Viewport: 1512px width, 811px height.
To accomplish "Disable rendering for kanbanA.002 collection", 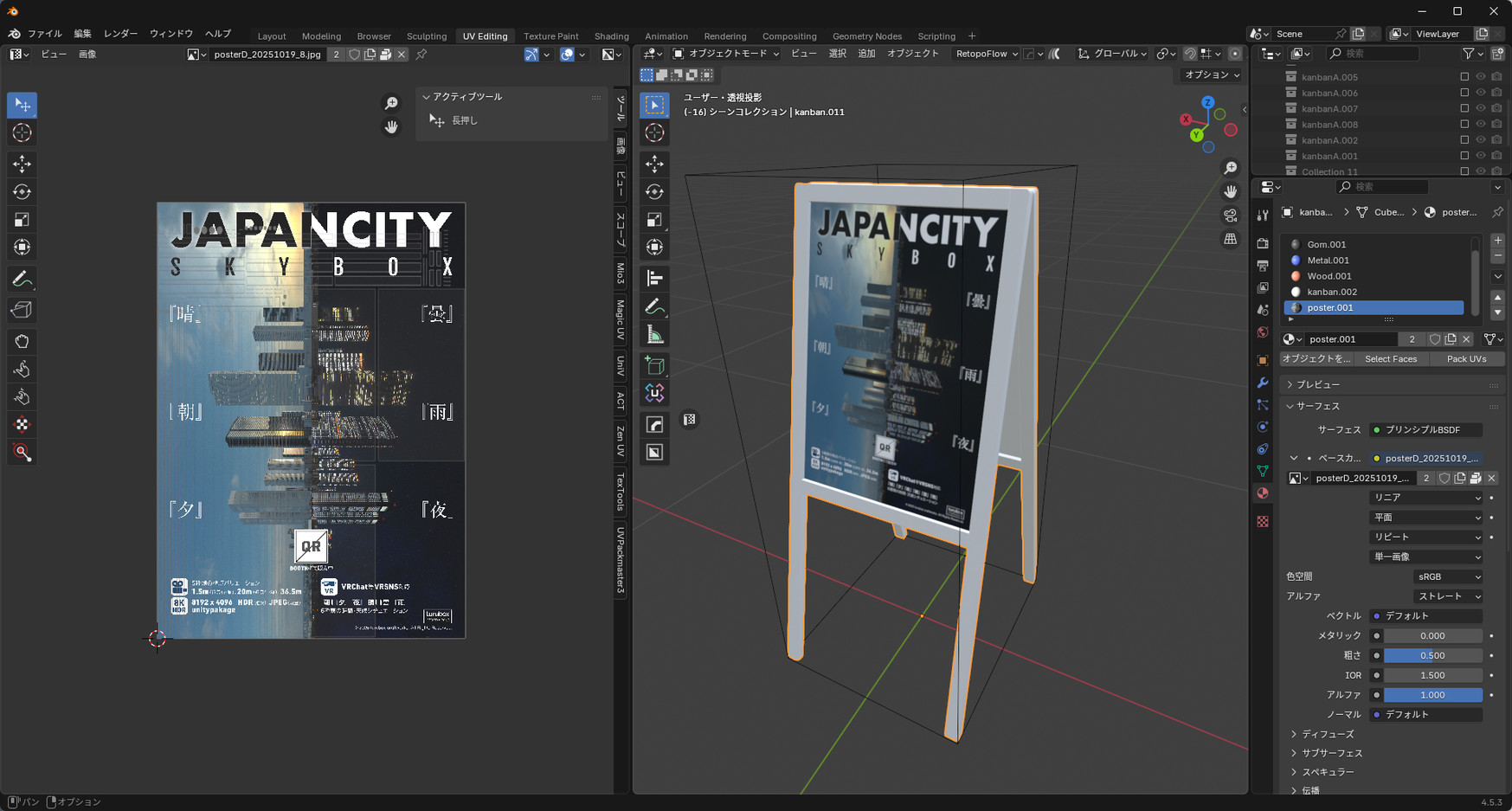I will pyautogui.click(x=1496, y=140).
